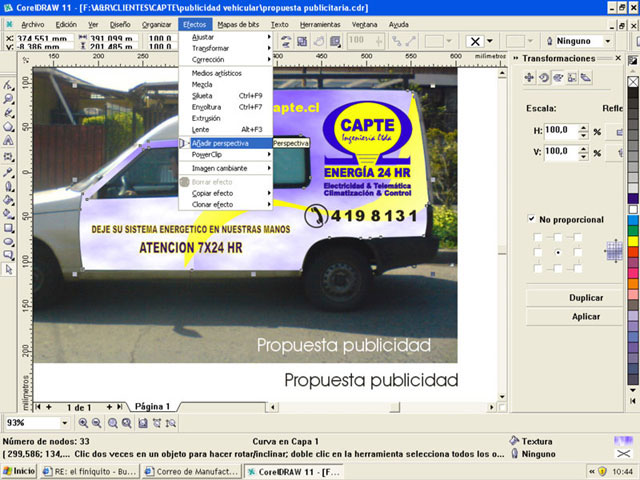Screen dimensions: 640x480
Task: Open the Size tab in Transformaciones
Action: click(x=572, y=77)
